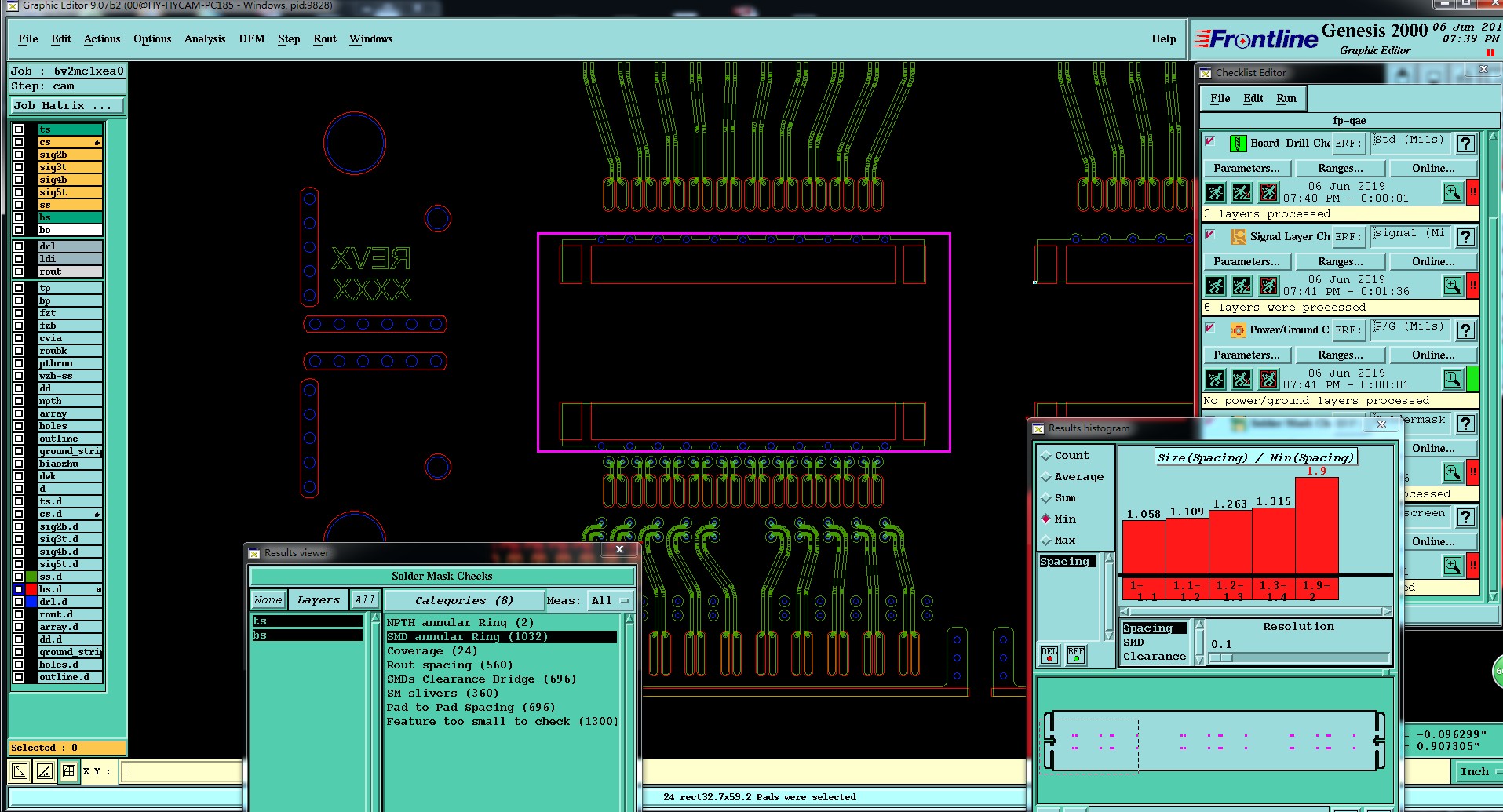Select the Max radio option in histogram
The width and height of the screenshot is (1503, 812).
[1046, 541]
